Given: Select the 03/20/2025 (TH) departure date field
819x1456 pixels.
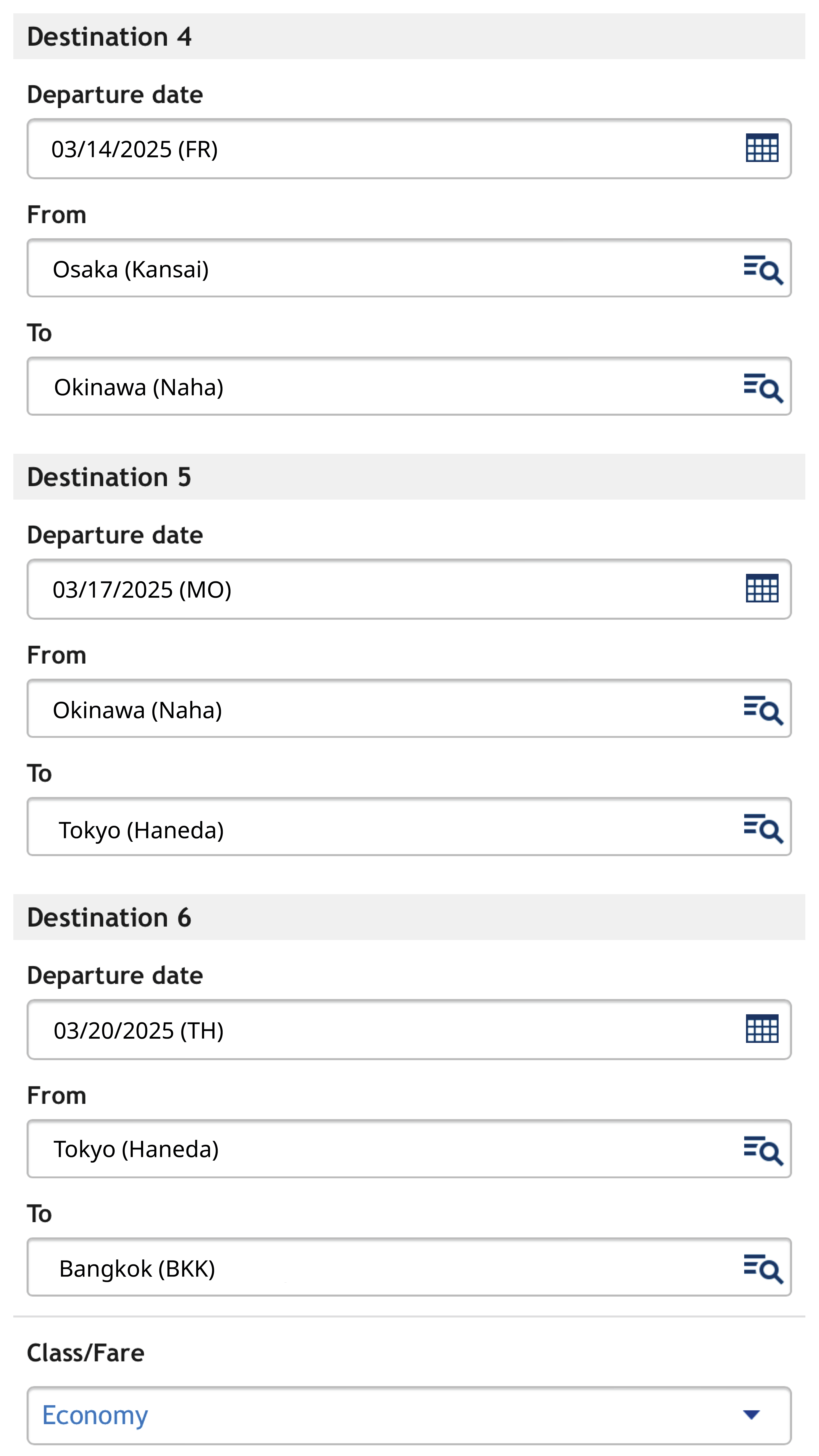Looking at the screenshot, I should click(367, 1029).
